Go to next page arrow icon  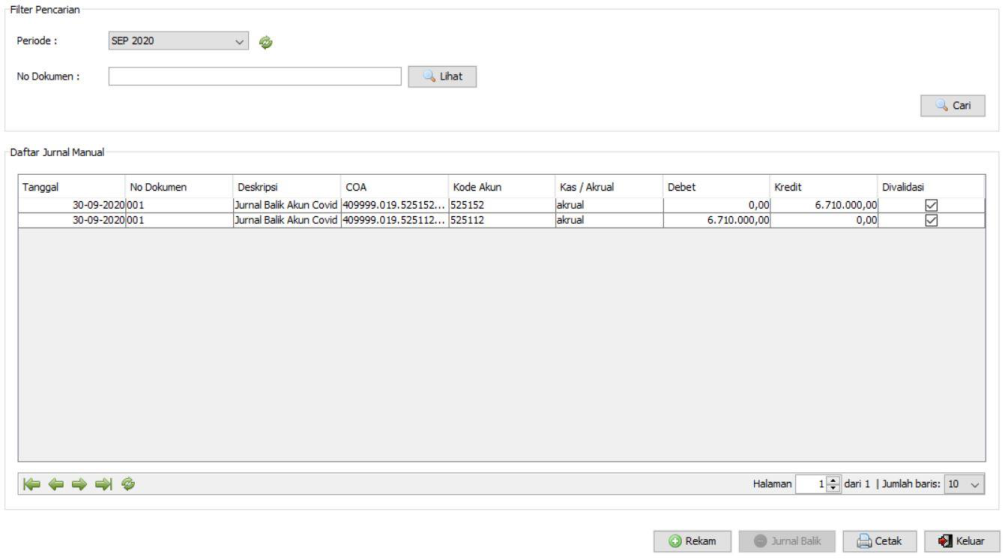80,484
